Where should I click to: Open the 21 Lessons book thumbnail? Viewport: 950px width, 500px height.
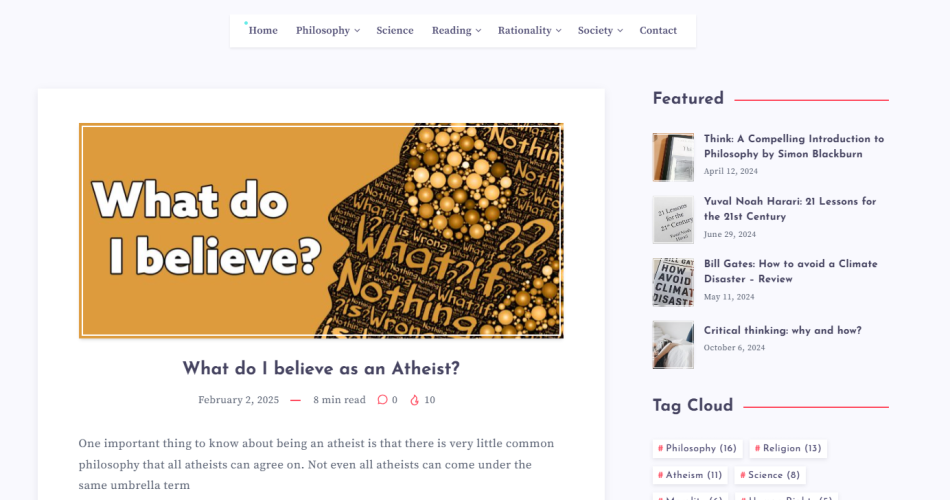pyautogui.click(x=673, y=220)
